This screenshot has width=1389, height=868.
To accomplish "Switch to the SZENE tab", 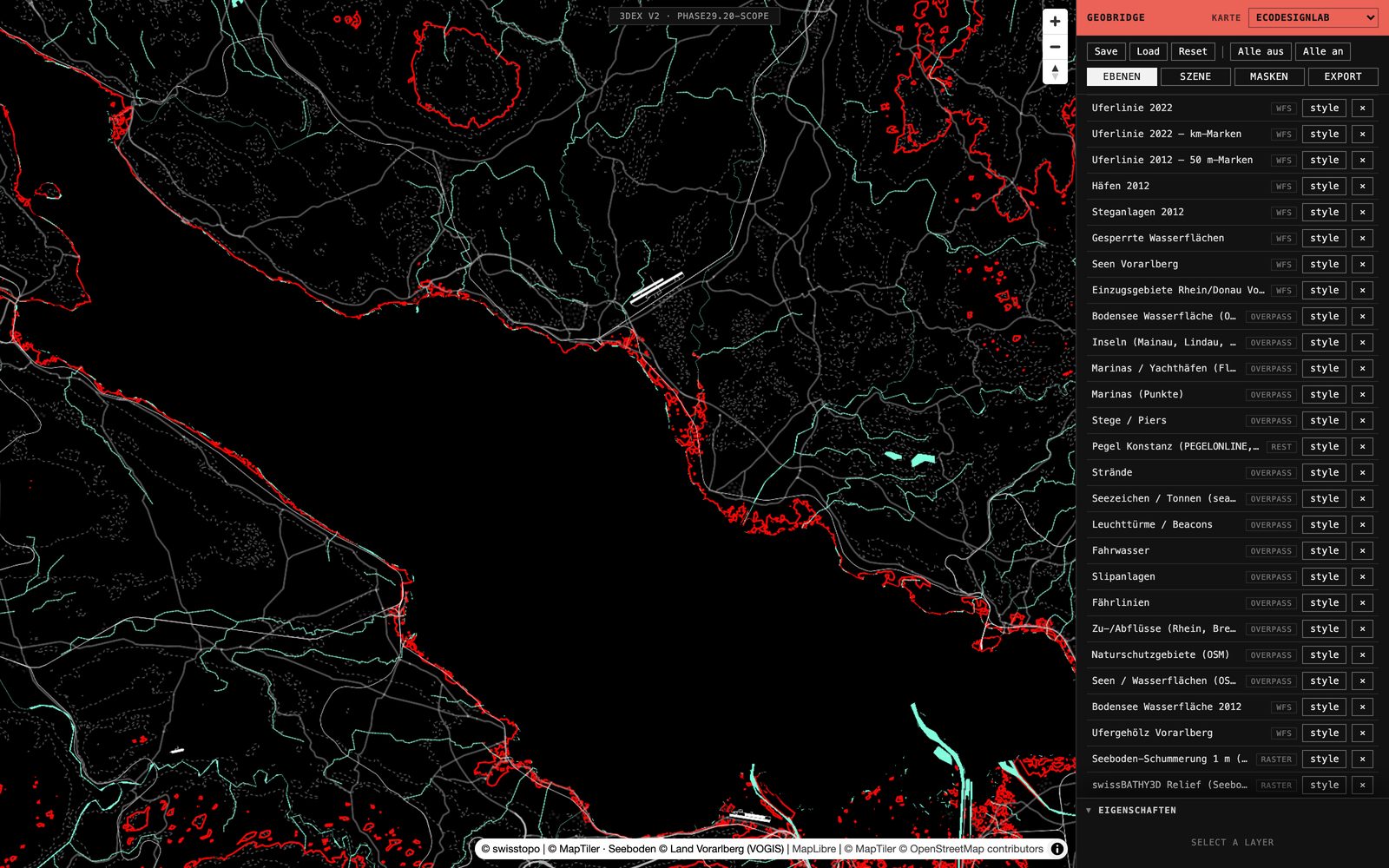I will pyautogui.click(x=1195, y=76).
